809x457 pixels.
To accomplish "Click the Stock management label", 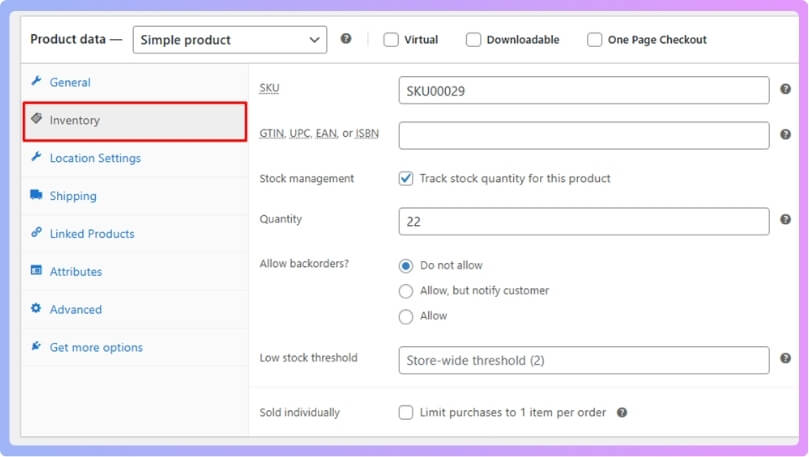I will (306, 178).
